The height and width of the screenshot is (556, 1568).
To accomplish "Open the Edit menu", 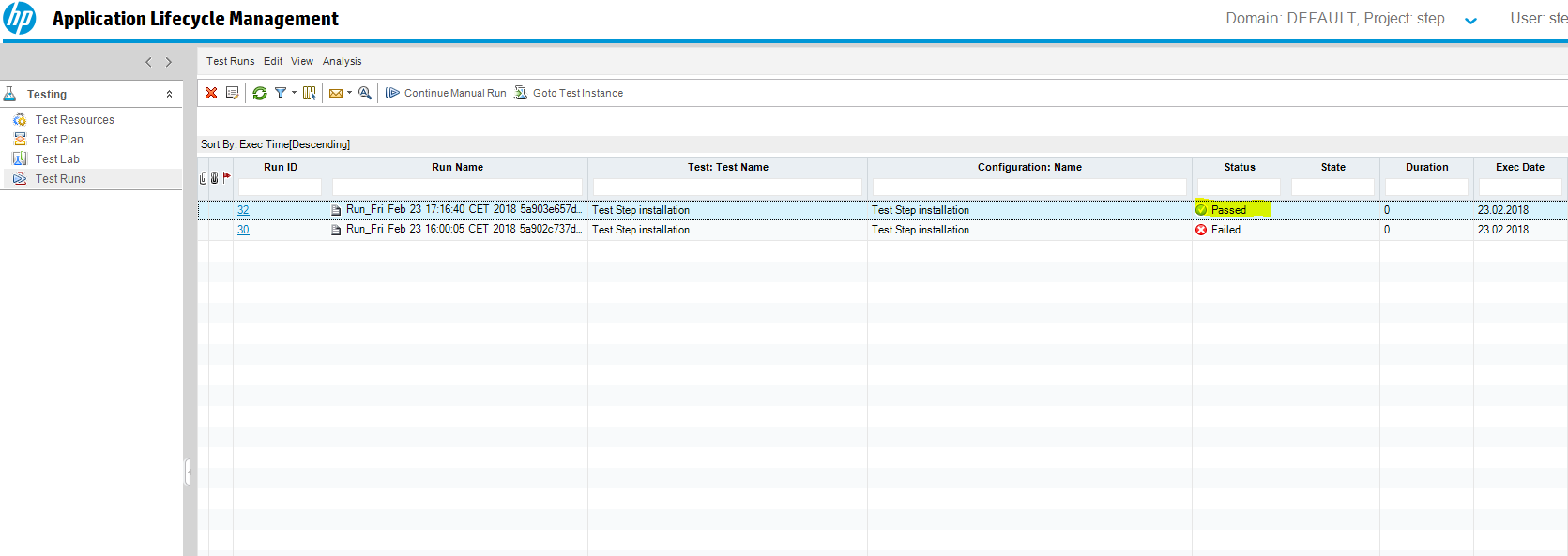I will coord(273,61).
